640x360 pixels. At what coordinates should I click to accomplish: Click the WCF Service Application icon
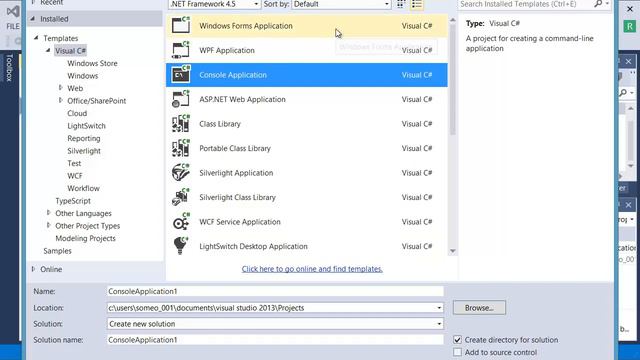pyautogui.click(x=181, y=222)
